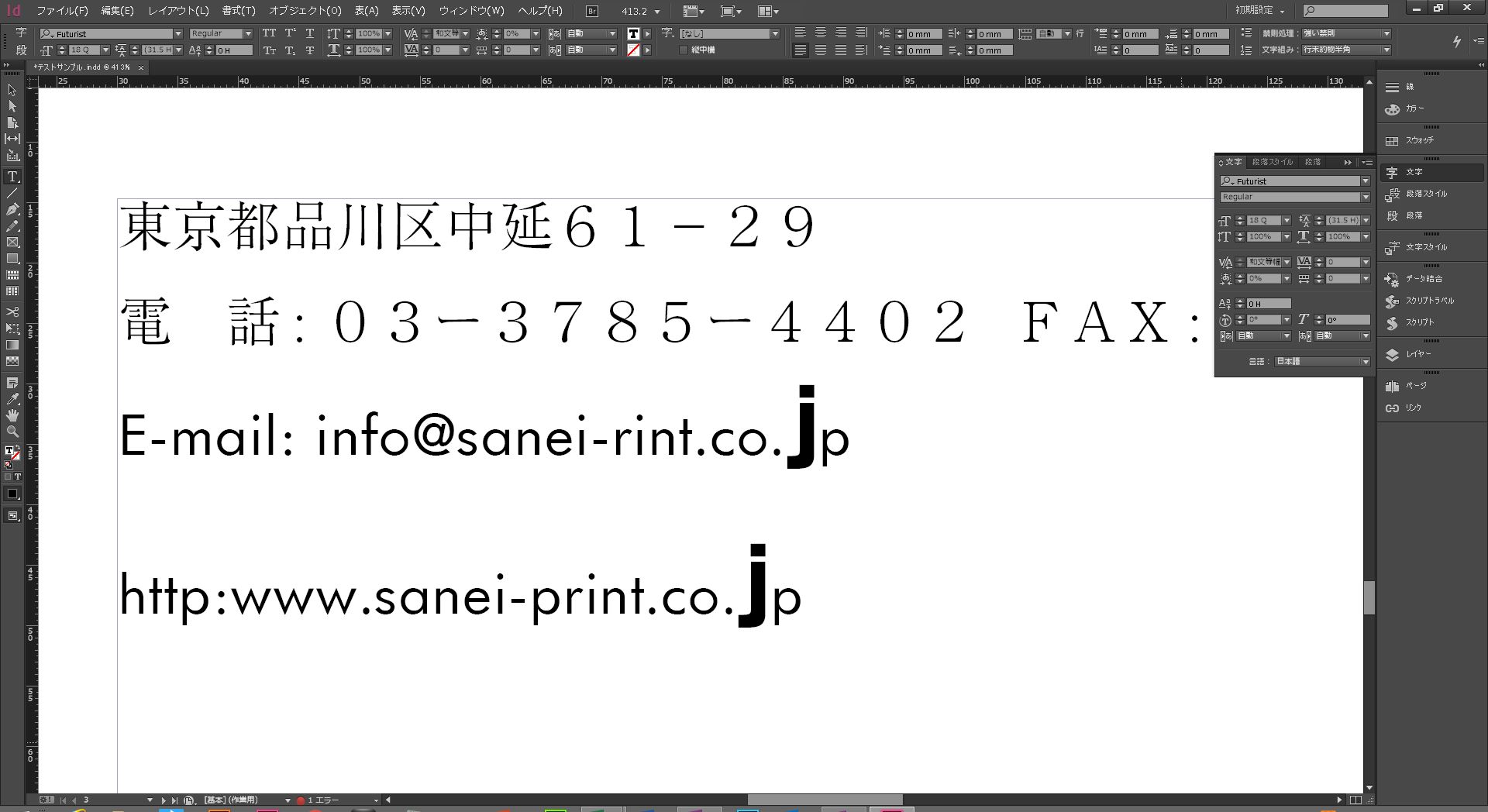Open the 禁則処理 dropdown
This screenshot has width=1488, height=812.
1346,33
